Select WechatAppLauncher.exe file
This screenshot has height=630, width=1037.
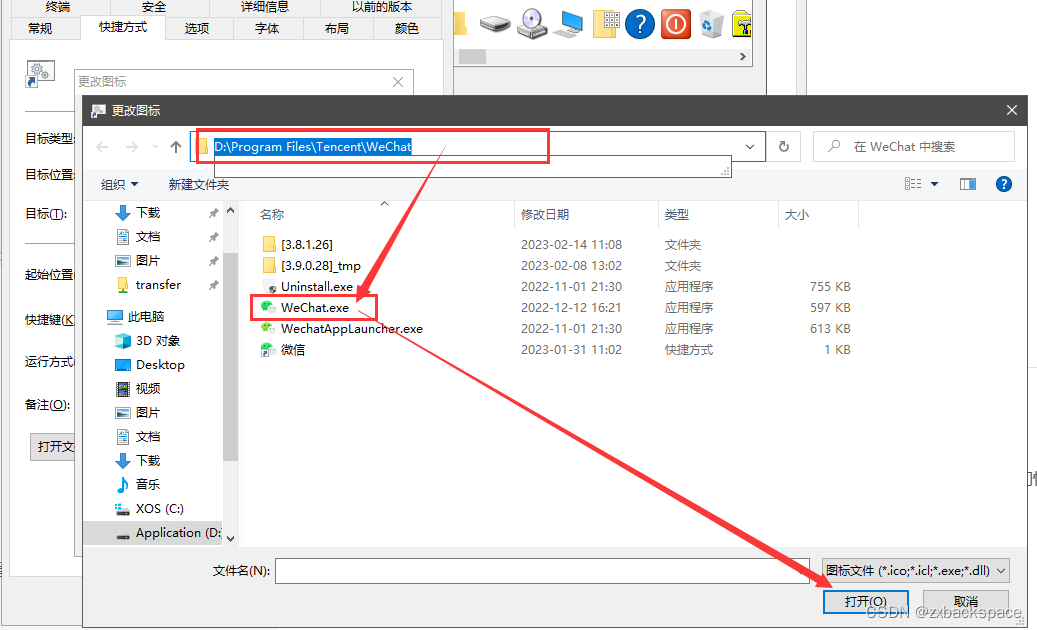(351, 329)
